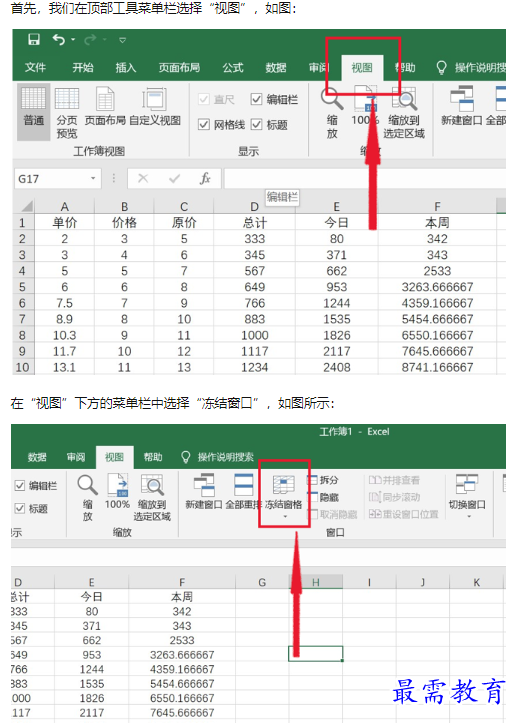Open the 文件 tab

pos(35,68)
